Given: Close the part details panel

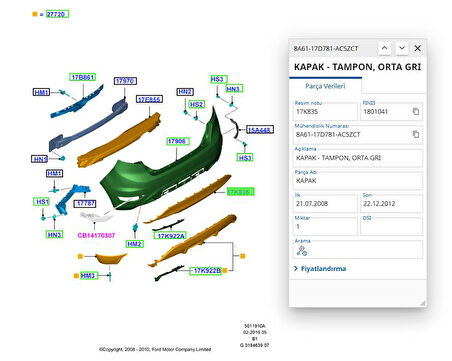Looking at the screenshot, I should tap(417, 48).
